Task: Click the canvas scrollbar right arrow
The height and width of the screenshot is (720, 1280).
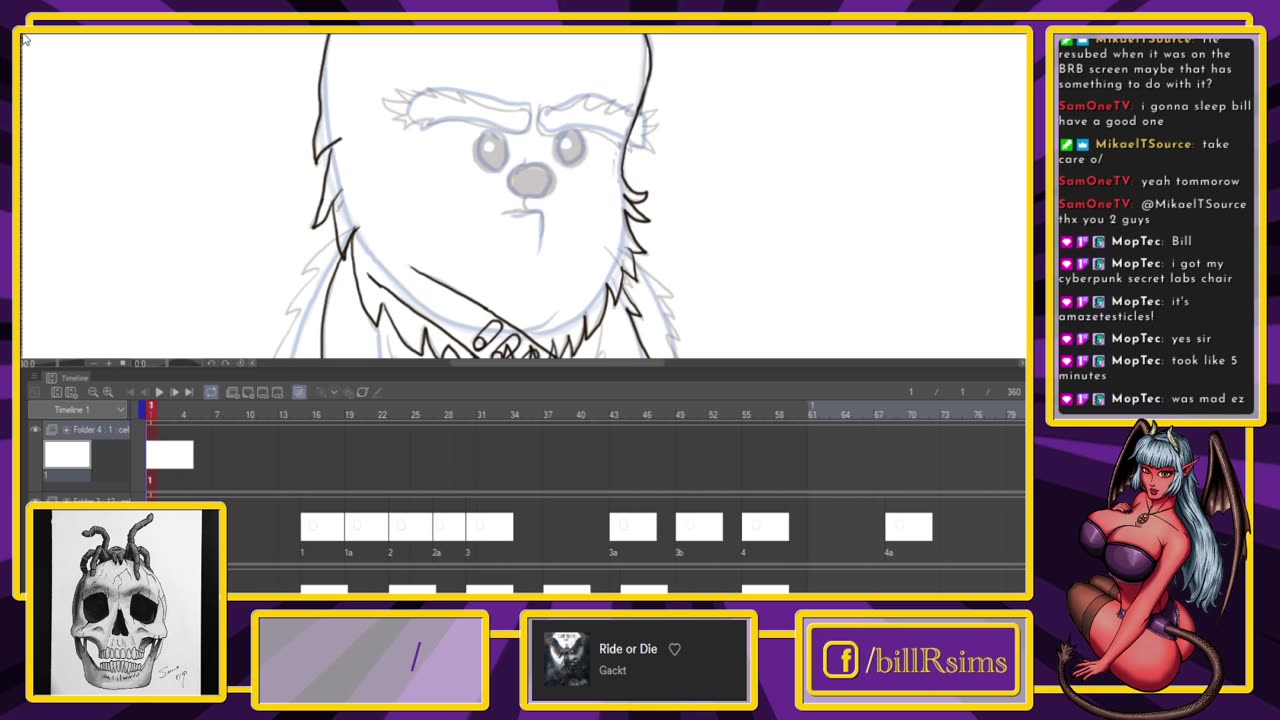Action: click(x=1021, y=363)
